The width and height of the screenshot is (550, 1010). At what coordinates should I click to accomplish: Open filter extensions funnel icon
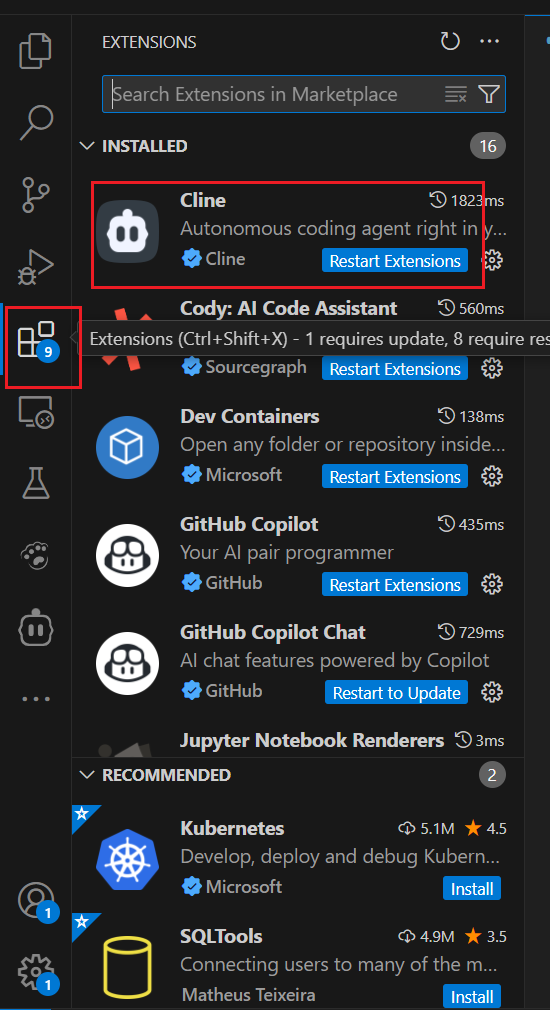point(489,94)
